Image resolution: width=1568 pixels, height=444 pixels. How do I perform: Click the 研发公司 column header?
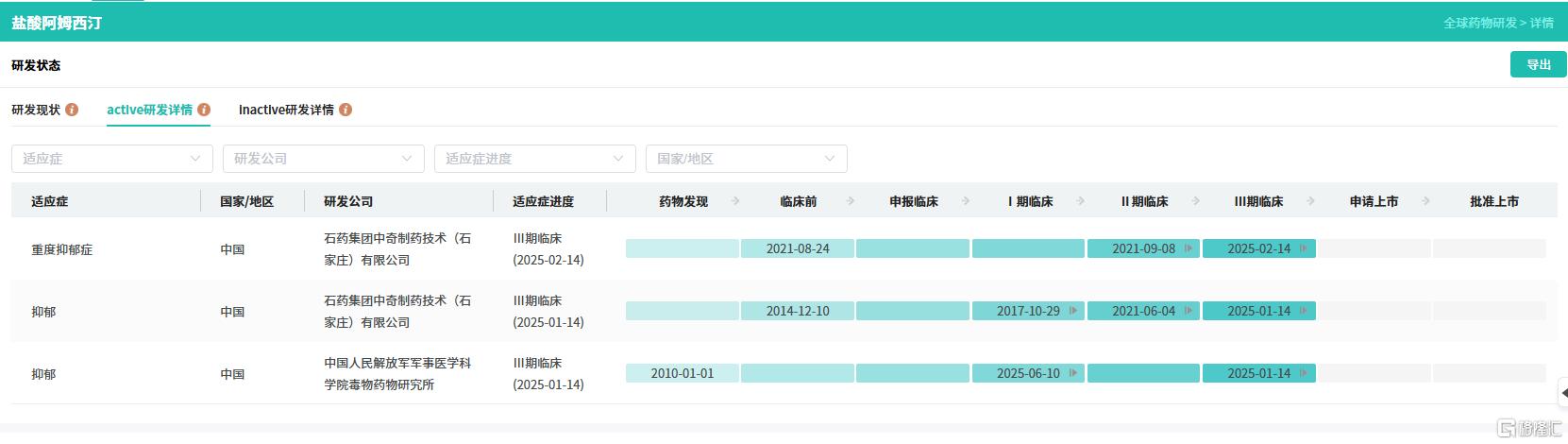tap(348, 201)
